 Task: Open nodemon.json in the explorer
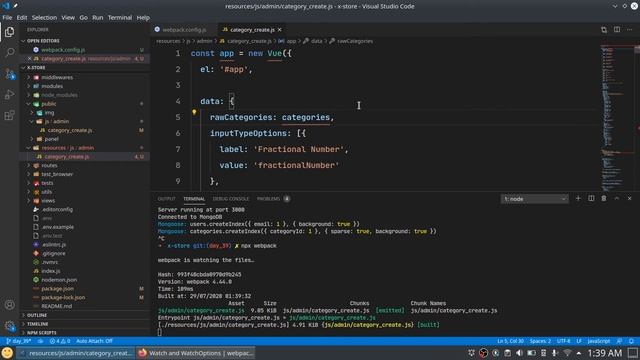coord(59,280)
